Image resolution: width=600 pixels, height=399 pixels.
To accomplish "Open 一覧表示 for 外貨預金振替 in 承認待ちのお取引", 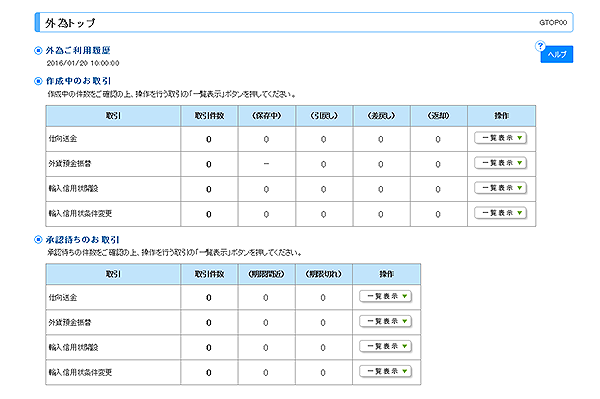I will pyautogui.click(x=385, y=321).
